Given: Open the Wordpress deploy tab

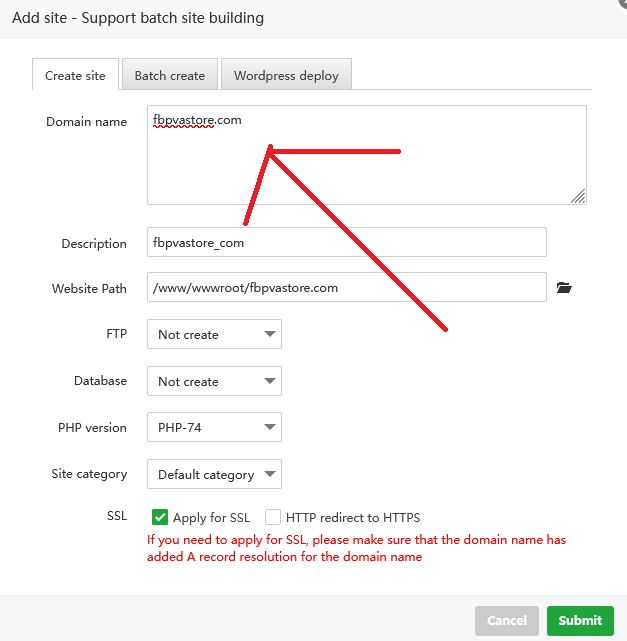Looking at the screenshot, I should pos(286,75).
